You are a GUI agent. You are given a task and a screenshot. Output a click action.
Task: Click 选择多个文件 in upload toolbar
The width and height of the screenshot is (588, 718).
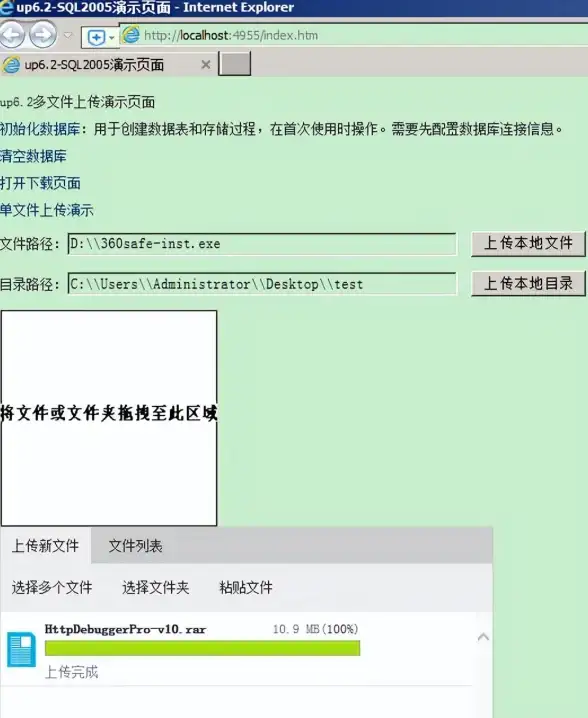pos(52,587)
